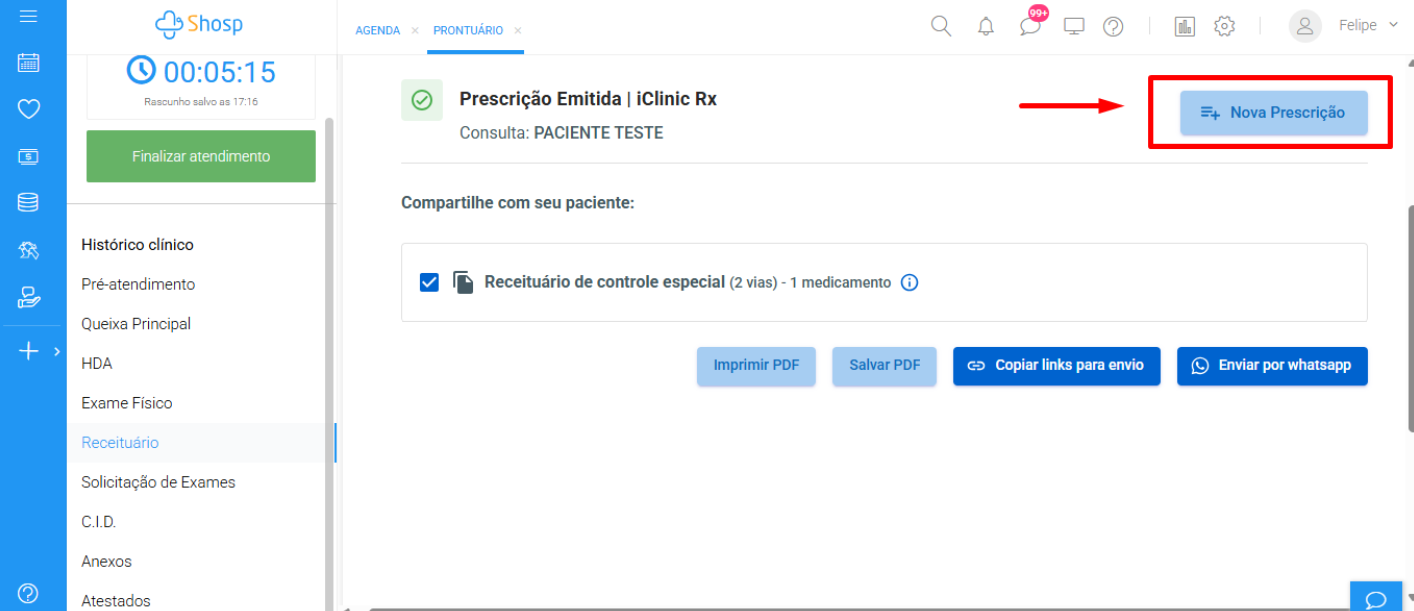The height and width of the screenshot is (611, 1414).
Task: Click the reports chart icon in header
Action: click(x=1185, y=27)
